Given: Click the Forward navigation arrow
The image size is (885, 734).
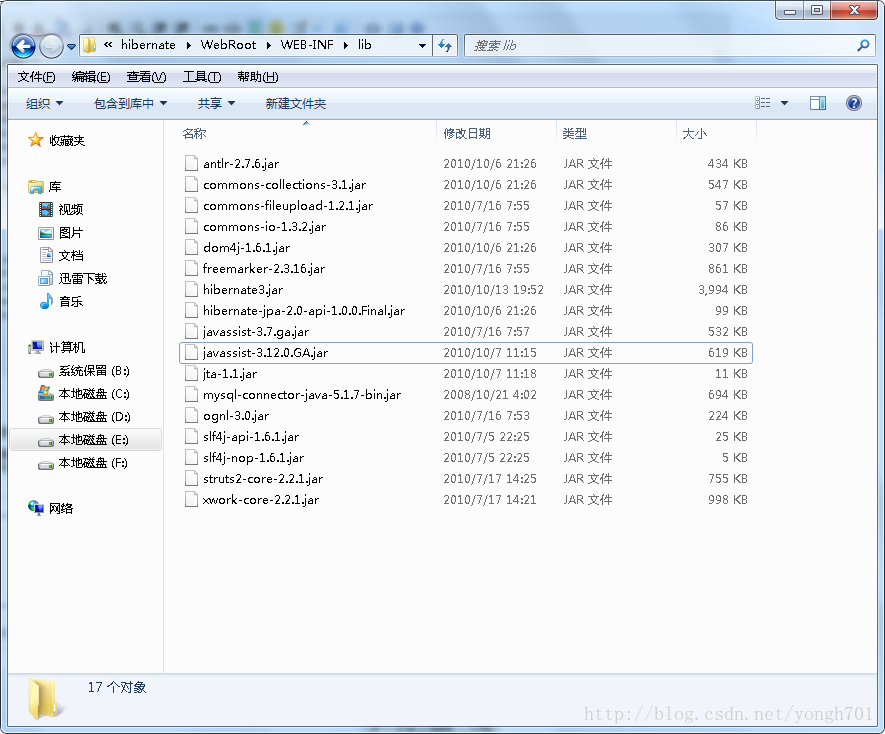Looking at the screenshot, I should [51, 46].
